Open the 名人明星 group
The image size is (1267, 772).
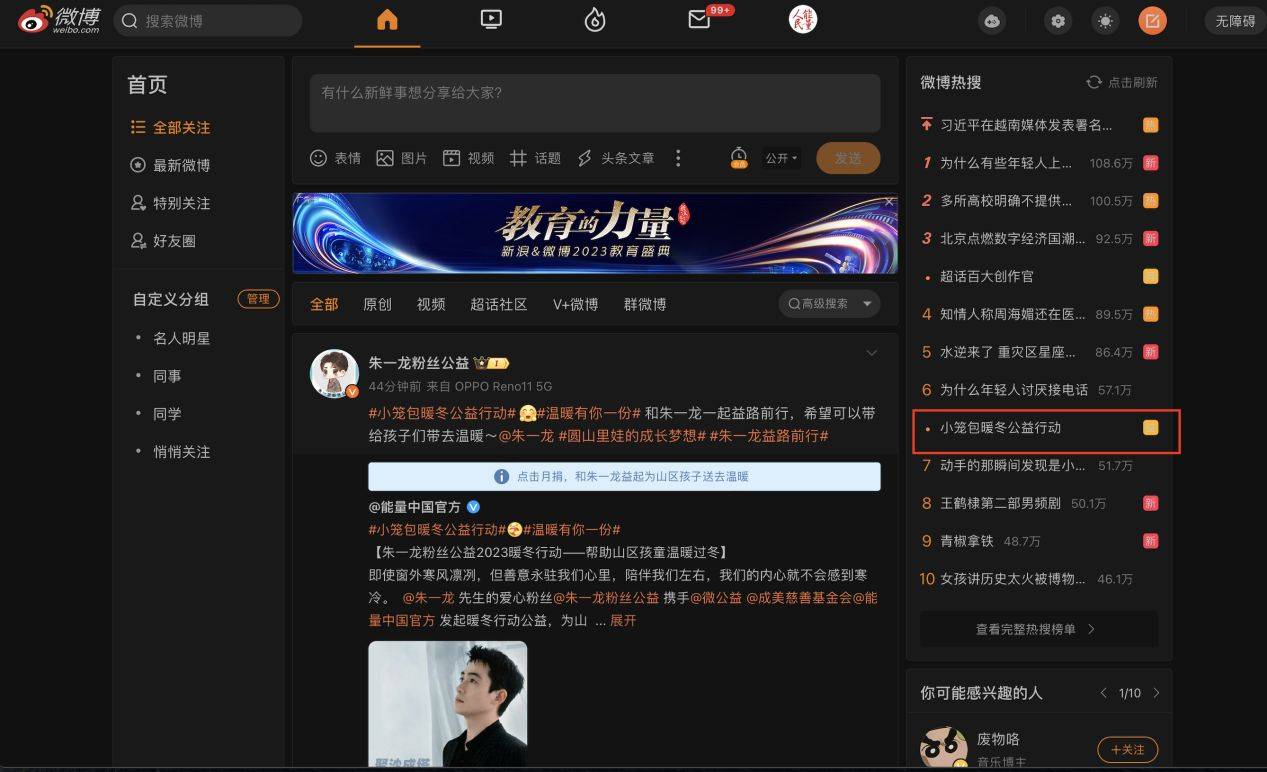coord(181,338)
